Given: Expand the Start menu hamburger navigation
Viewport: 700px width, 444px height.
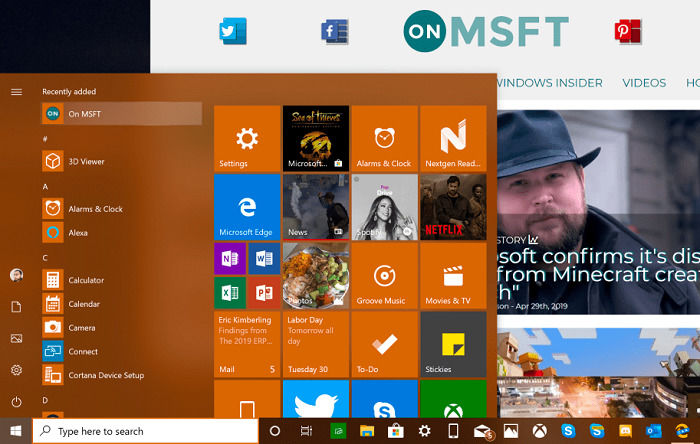Looking at the screenshot, I should (17, 92).
